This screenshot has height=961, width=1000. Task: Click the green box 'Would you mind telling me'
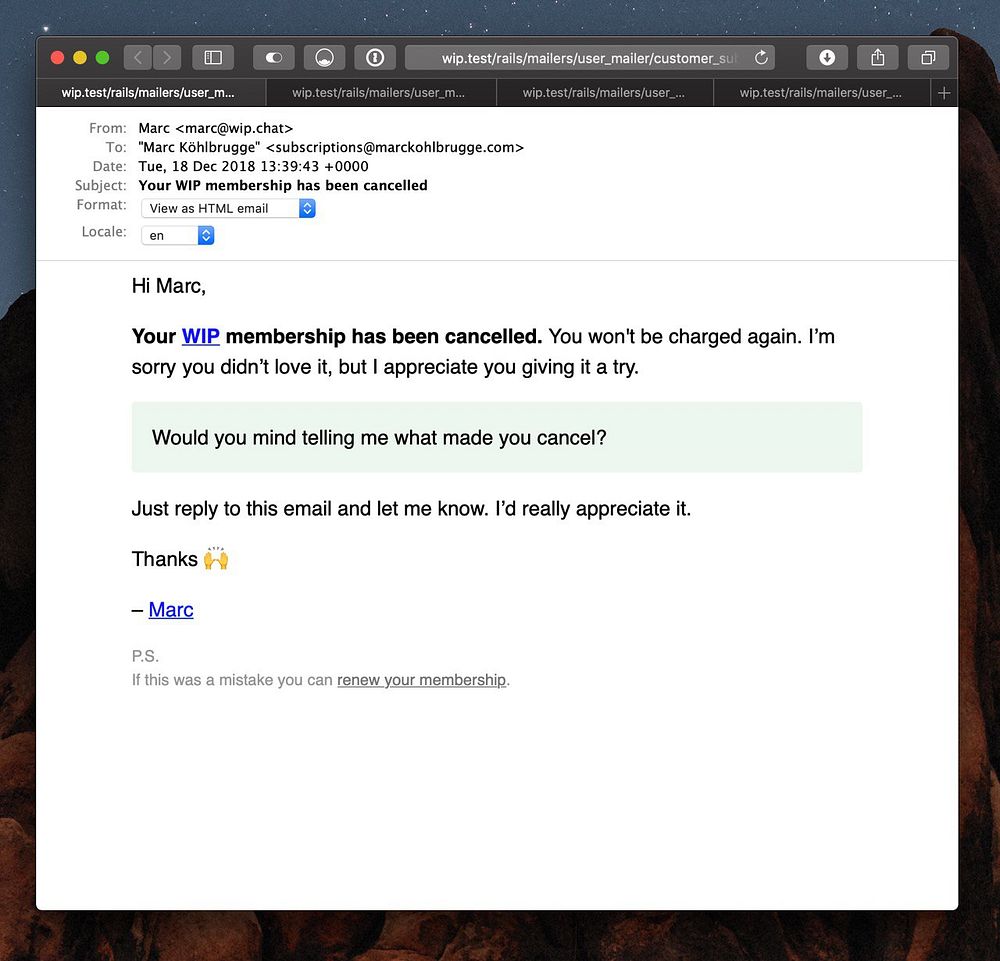[x=497, y=437]
